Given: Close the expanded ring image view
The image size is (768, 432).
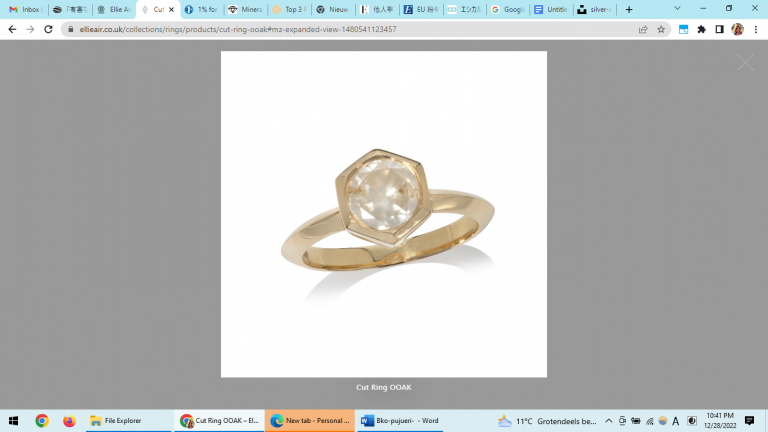Looking at the screenshot, I should [x=745, y=63].
